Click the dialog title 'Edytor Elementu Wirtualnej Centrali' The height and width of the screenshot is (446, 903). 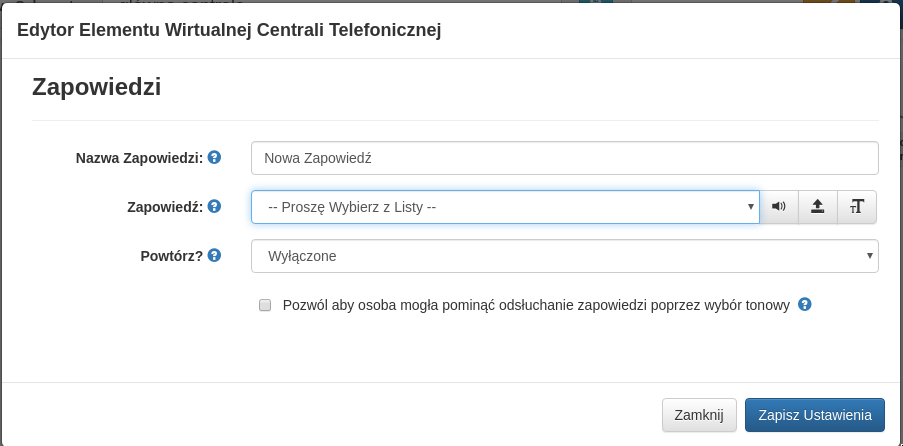click(229, 30)
